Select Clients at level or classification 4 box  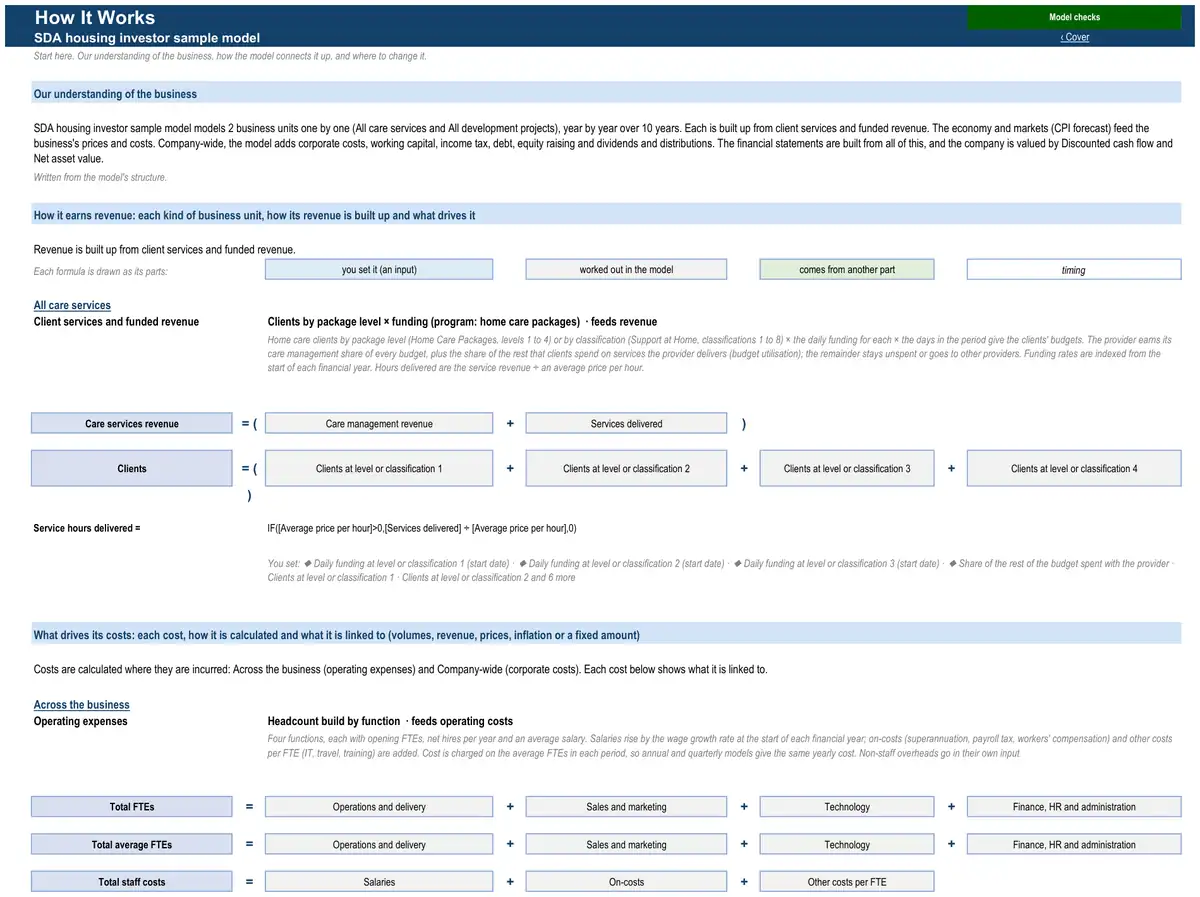[1074, 468]
